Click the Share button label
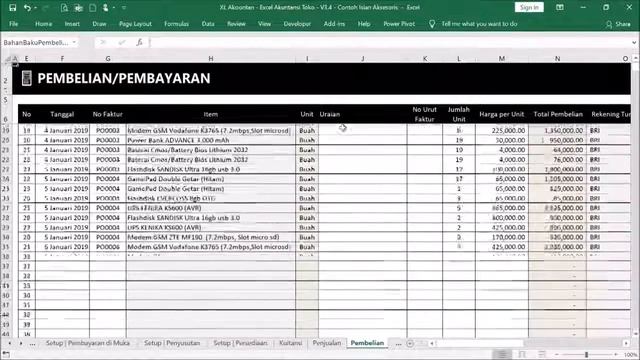Screen dimensions: 640x360 623,24
